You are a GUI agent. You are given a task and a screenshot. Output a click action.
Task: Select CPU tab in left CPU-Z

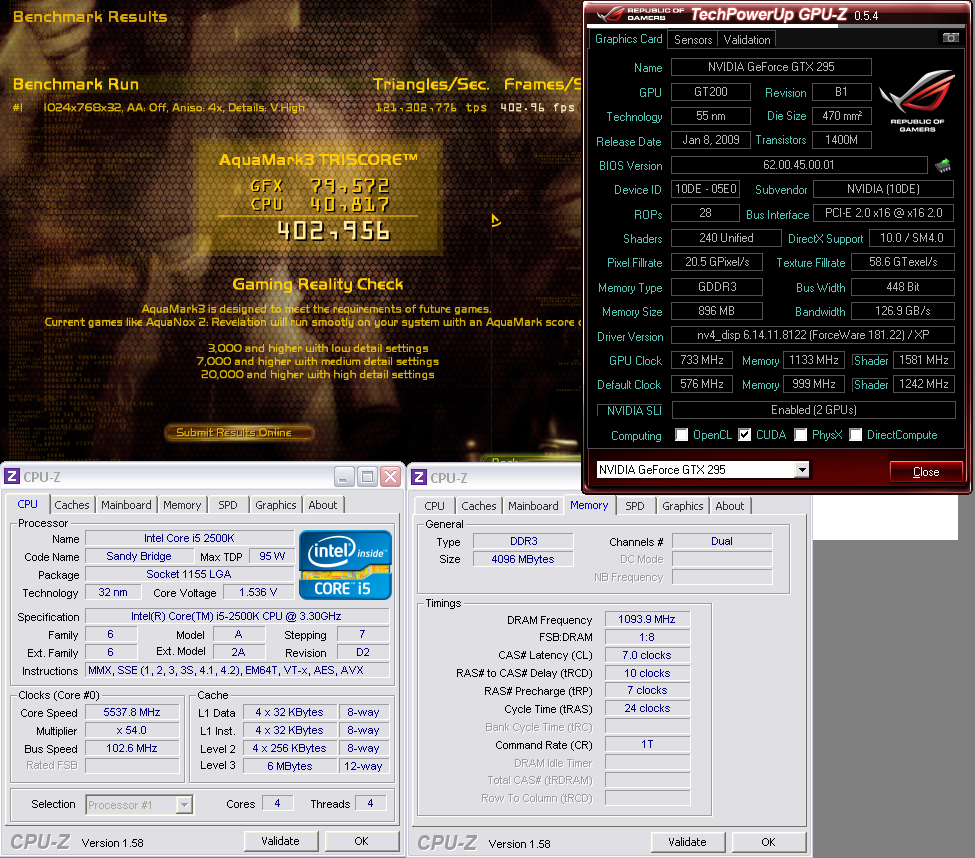coord(27,504)
